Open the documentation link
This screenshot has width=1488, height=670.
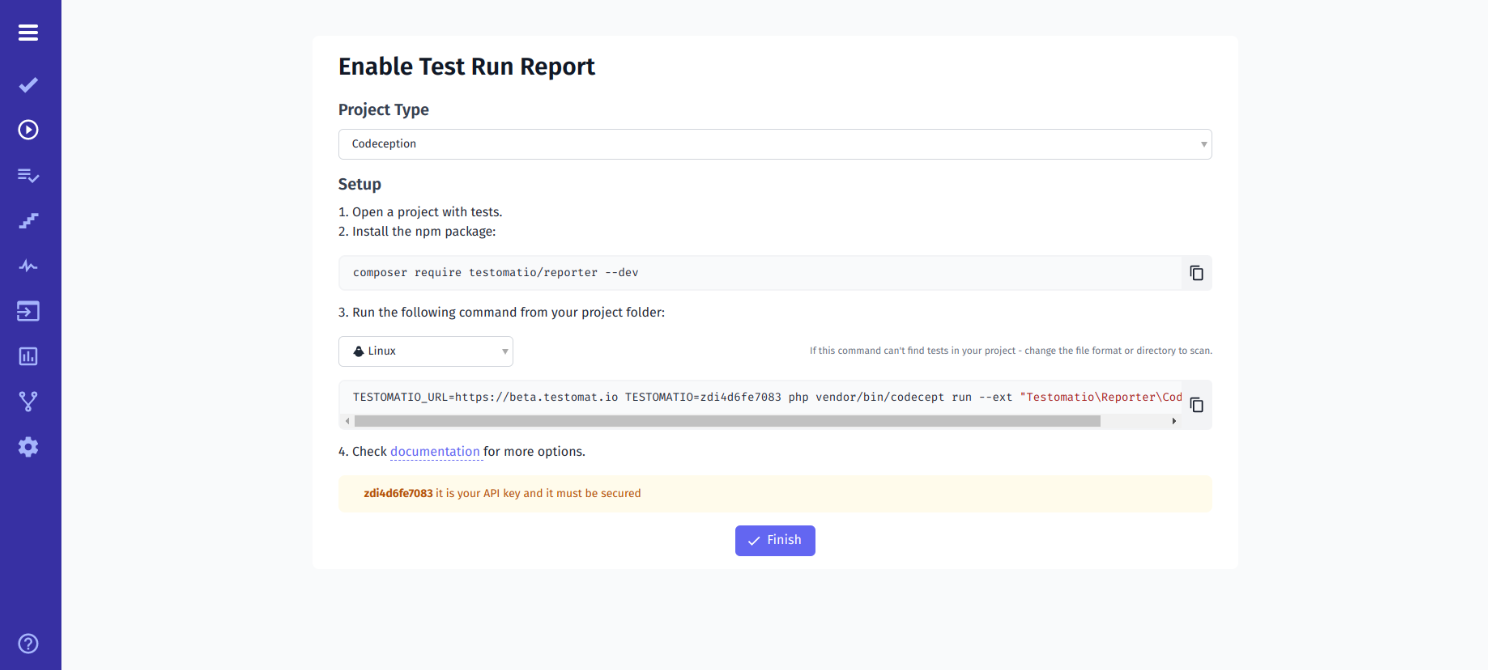tap(435, 451)
